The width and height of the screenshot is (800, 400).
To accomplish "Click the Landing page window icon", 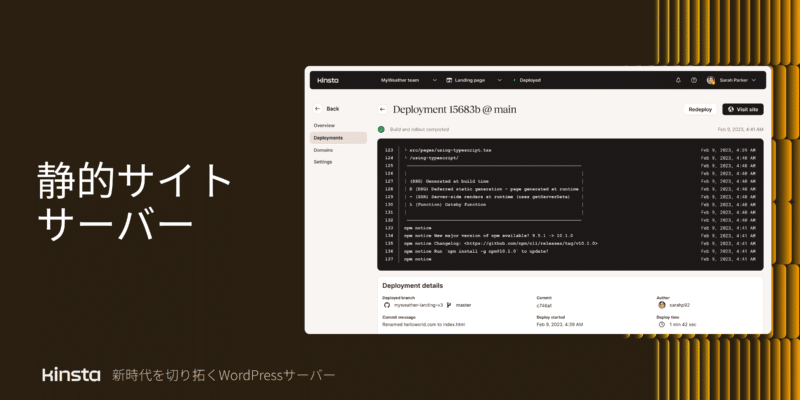I will coord(449,80).
